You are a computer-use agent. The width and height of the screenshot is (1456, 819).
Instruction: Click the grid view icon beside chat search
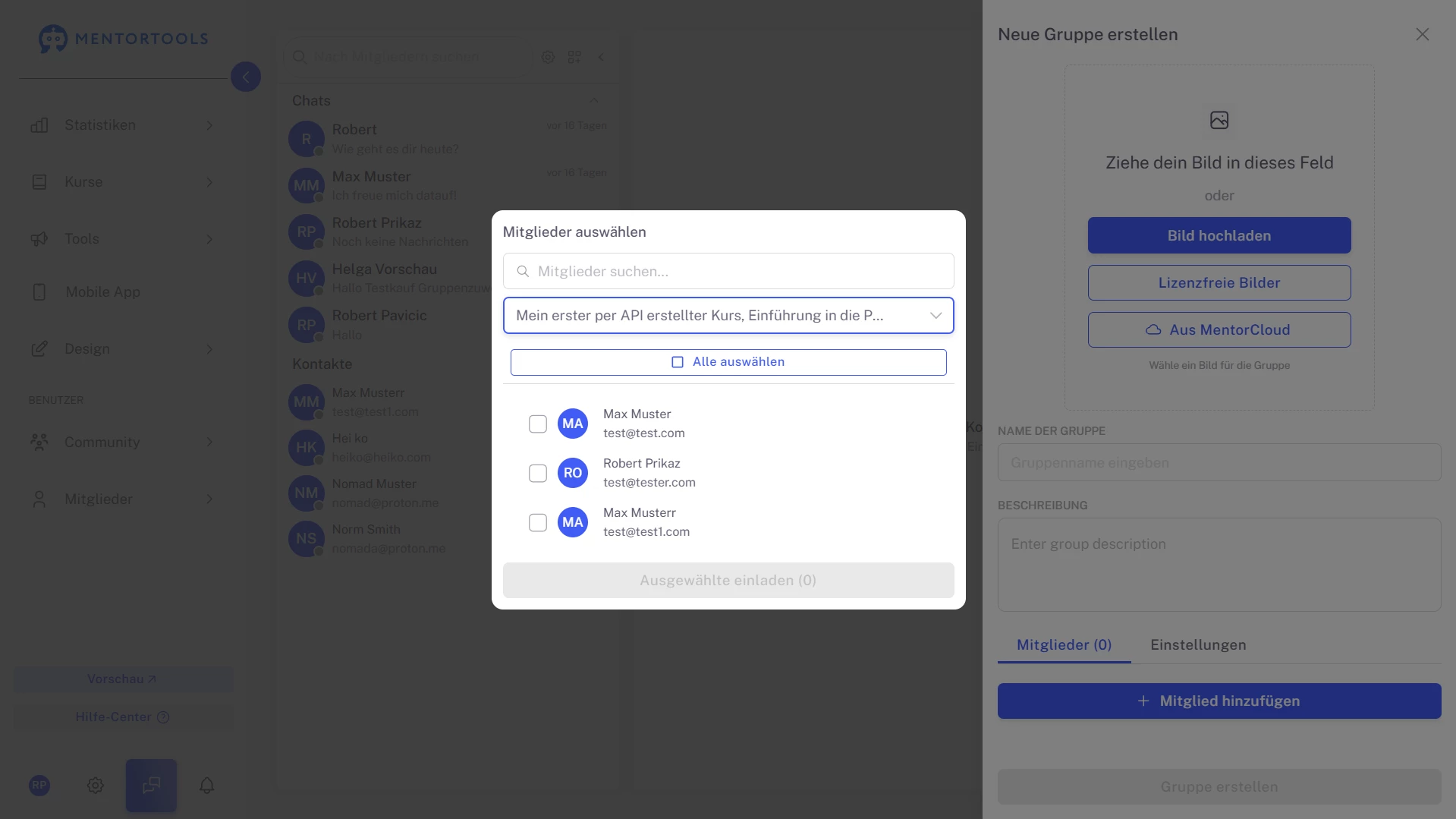574,57
